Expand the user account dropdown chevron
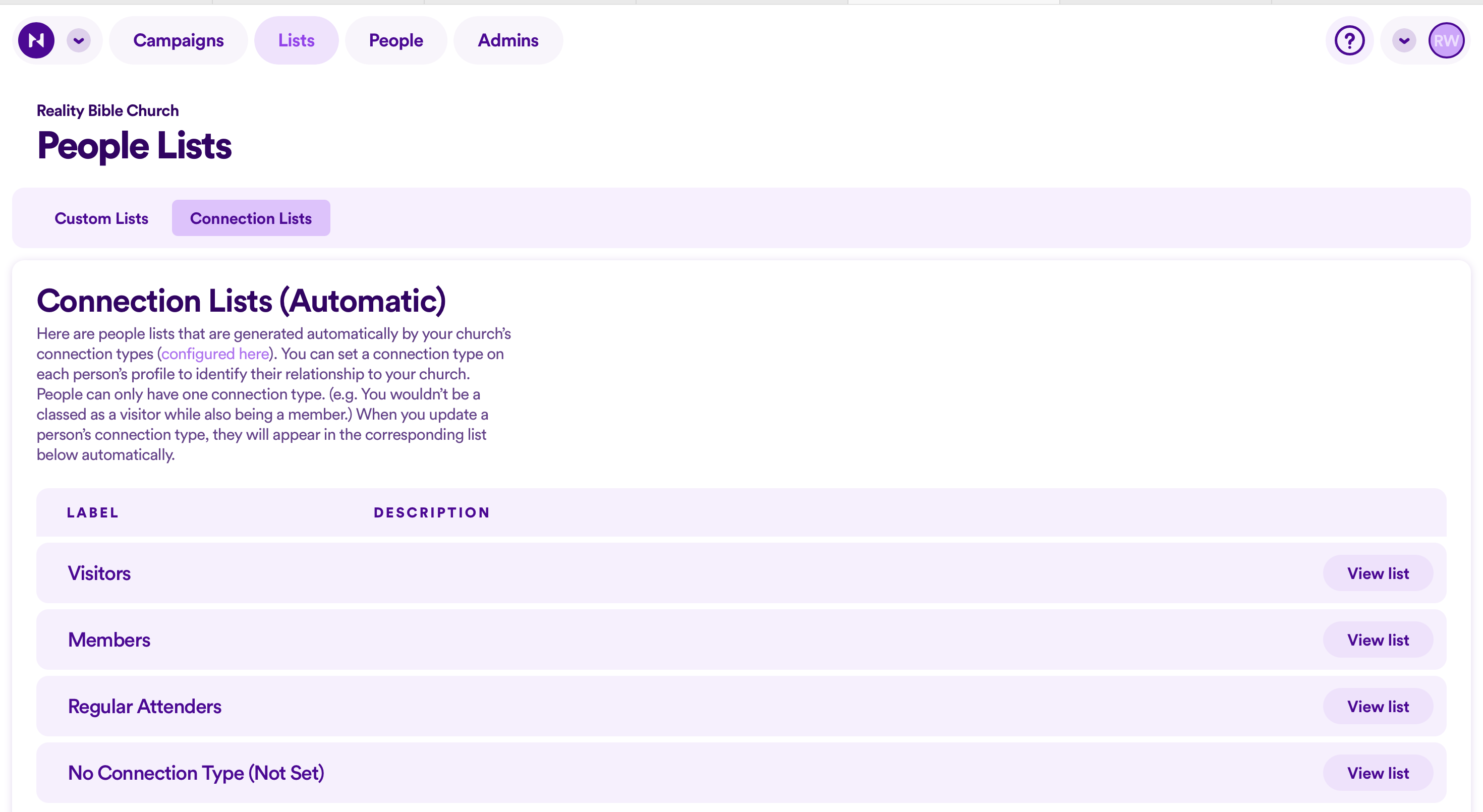 (x=1404, y=40)
